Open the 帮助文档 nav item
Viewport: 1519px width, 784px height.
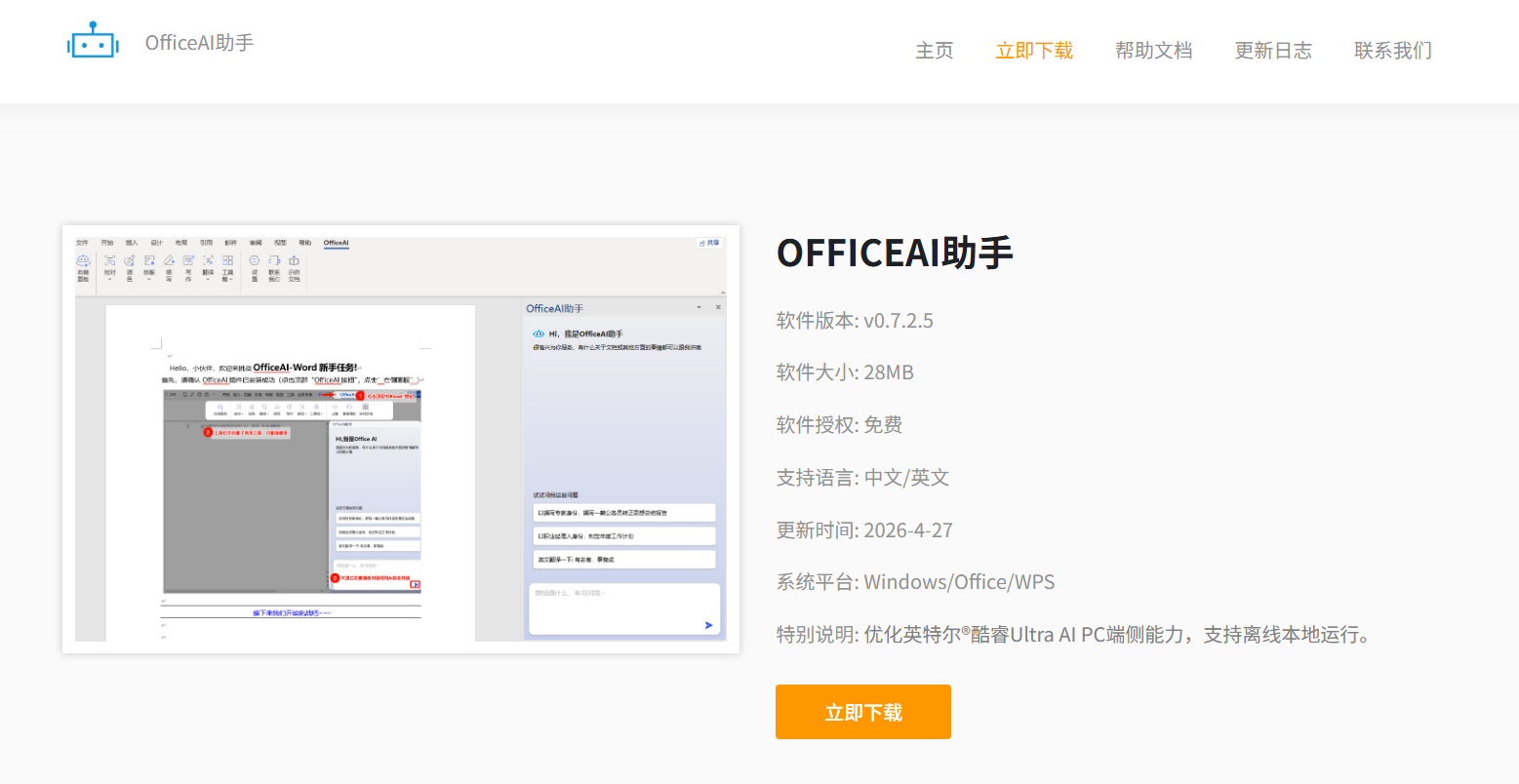(1154, 51)
